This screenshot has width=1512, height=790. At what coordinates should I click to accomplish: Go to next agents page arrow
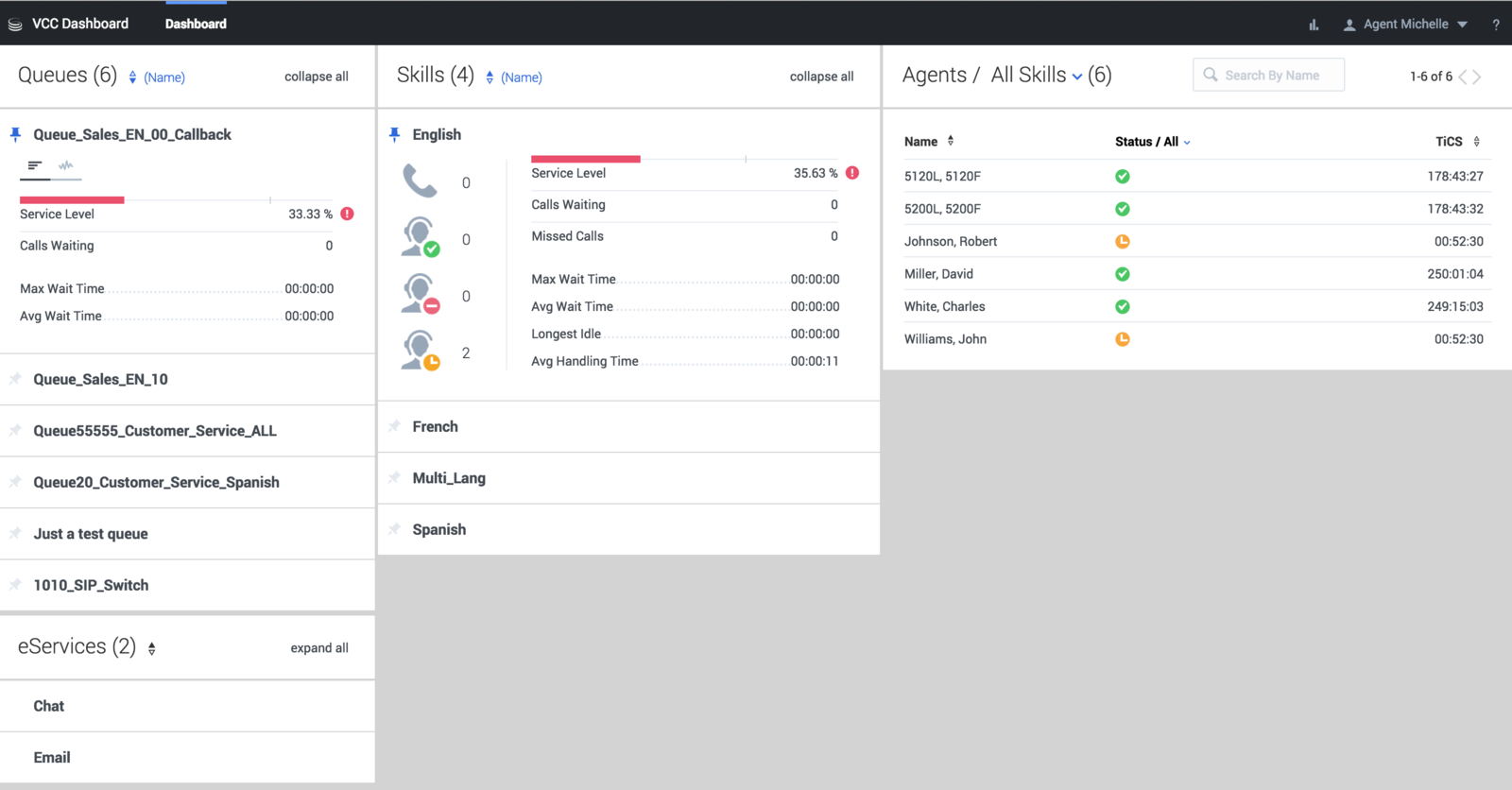coord(1477,77)
